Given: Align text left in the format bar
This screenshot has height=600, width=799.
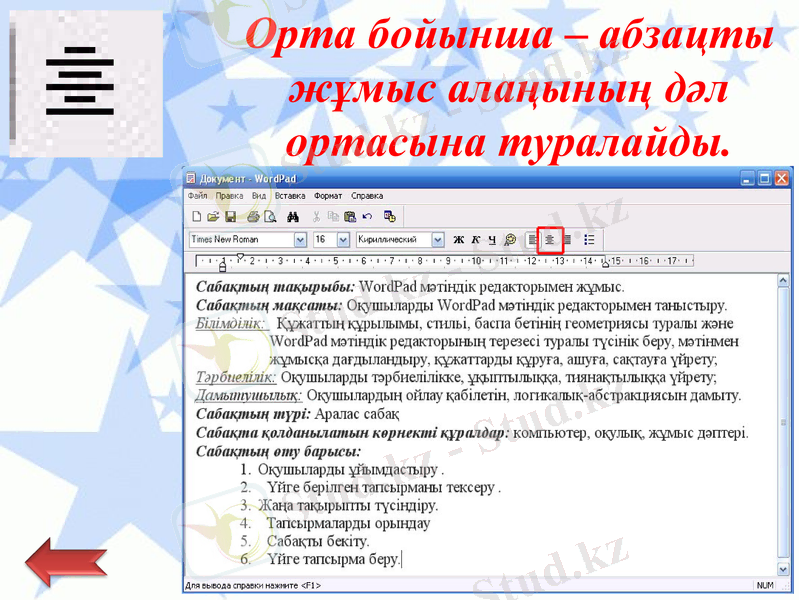Looking at the screenshot, I should tap(532, 239).
